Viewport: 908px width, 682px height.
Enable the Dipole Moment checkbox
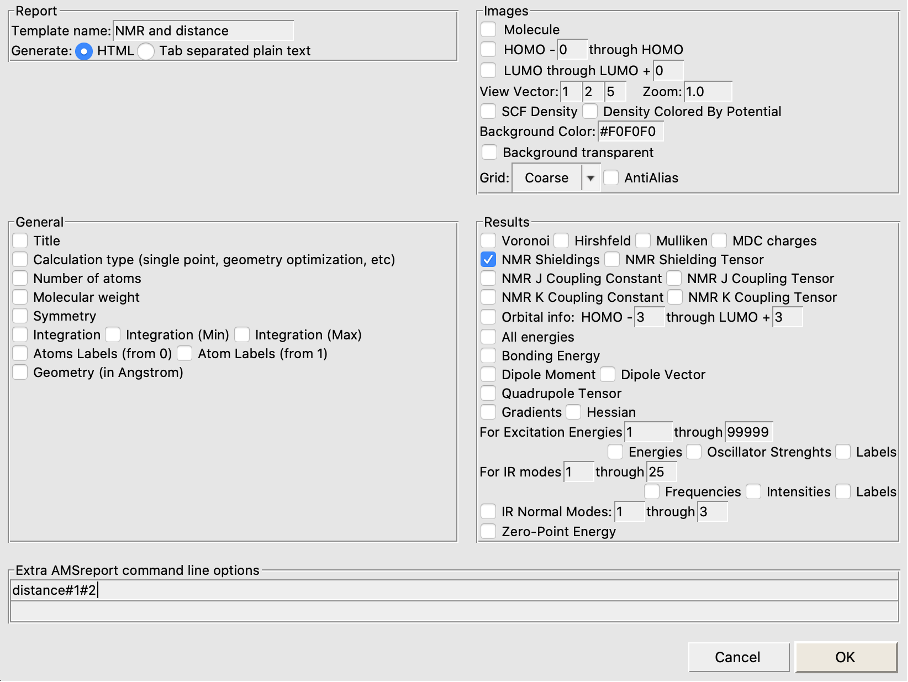(488, 374)
